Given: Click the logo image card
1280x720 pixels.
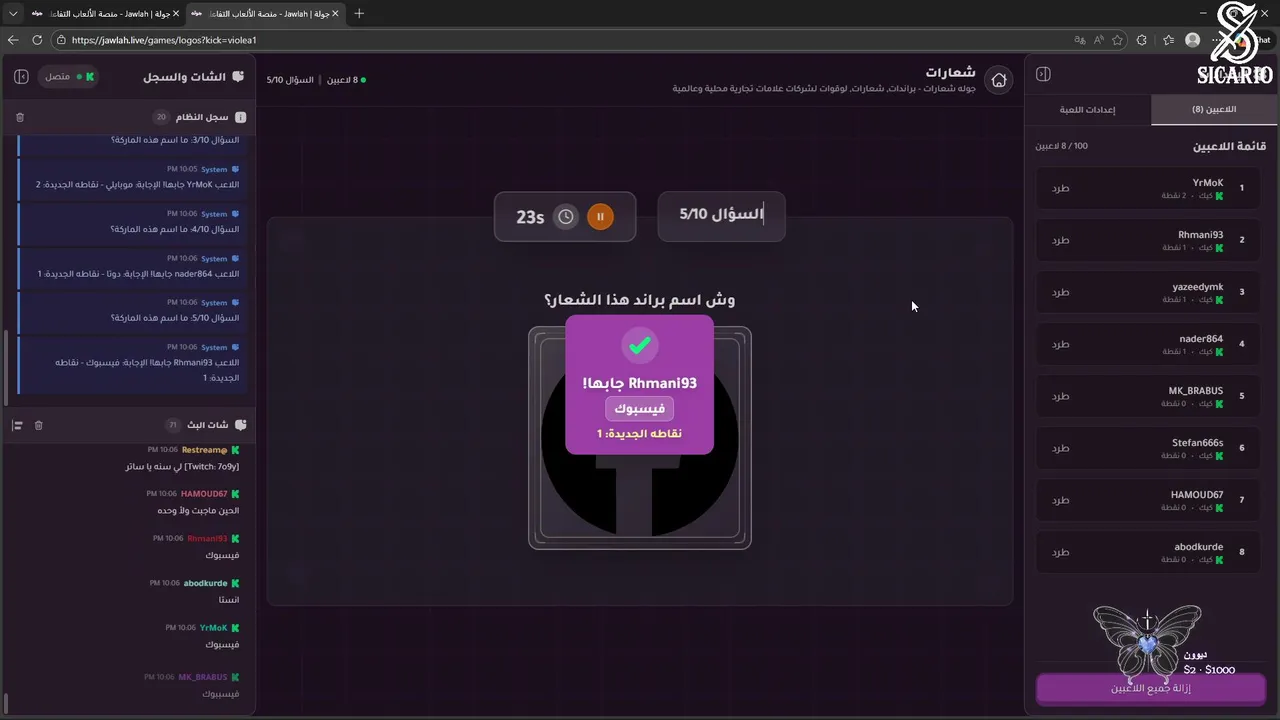Looking at the screenshot, I should [x=640, y=438].
